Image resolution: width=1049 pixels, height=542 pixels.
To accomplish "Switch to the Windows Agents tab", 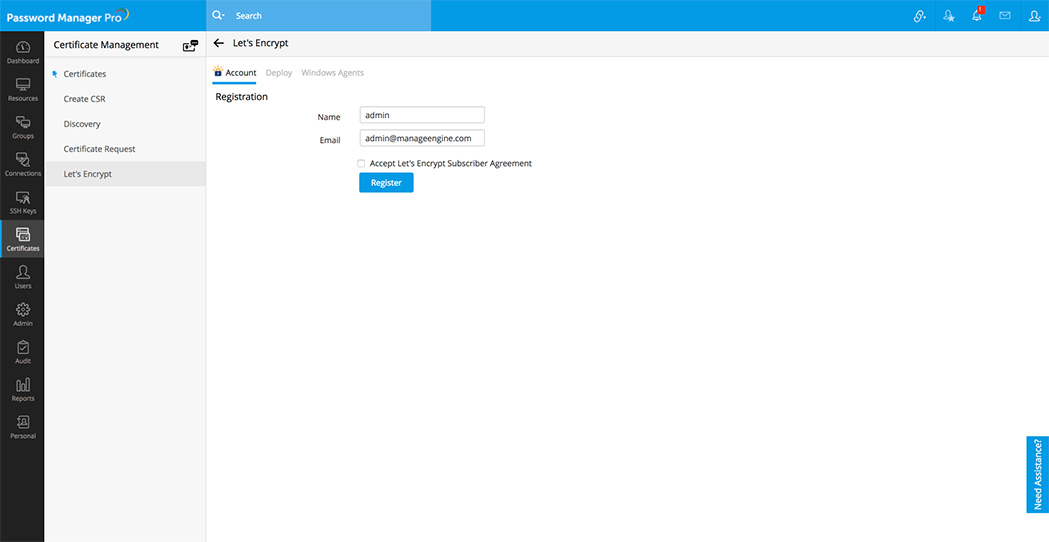I will (x=332, y=73).
